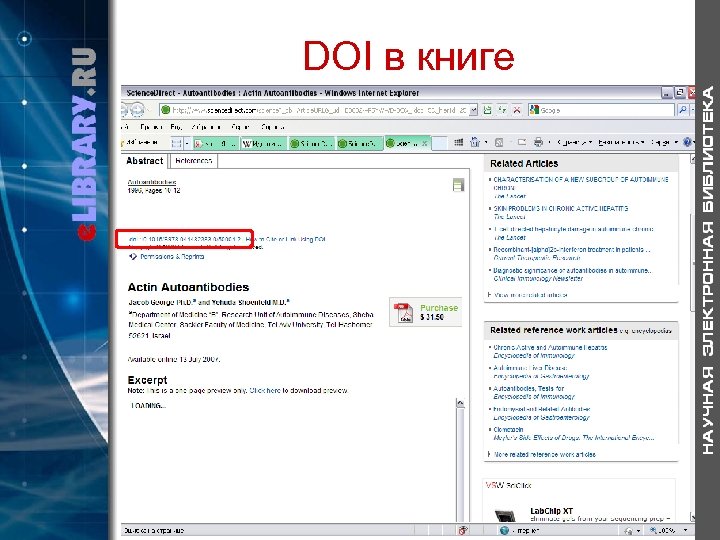Click the excerpt pane scroll up arrow
Image resolution: width=720 pixels, height=540 pixels.
pyautogui.click(x=460, y=403)
